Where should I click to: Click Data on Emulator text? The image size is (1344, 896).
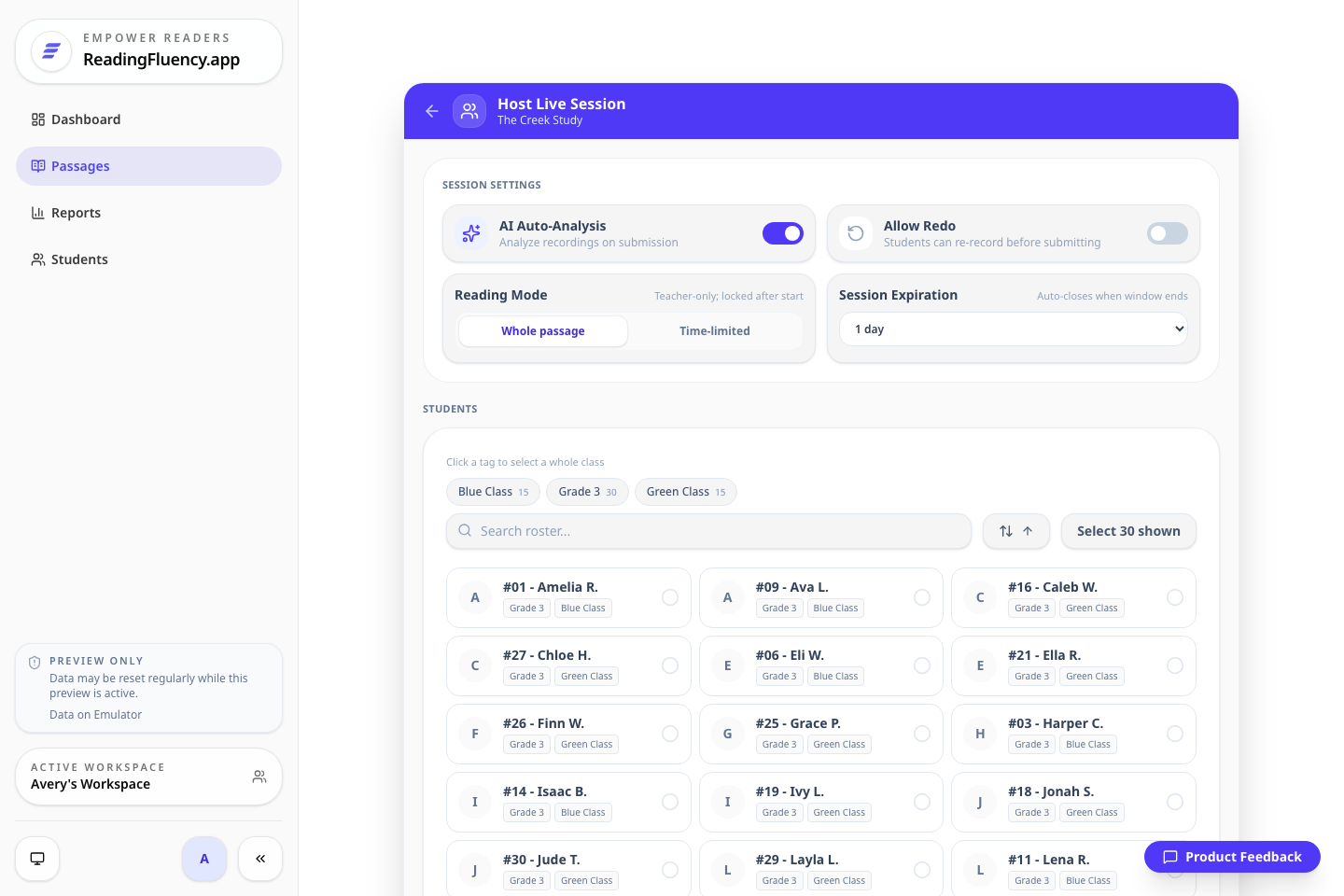click(95, 715)
